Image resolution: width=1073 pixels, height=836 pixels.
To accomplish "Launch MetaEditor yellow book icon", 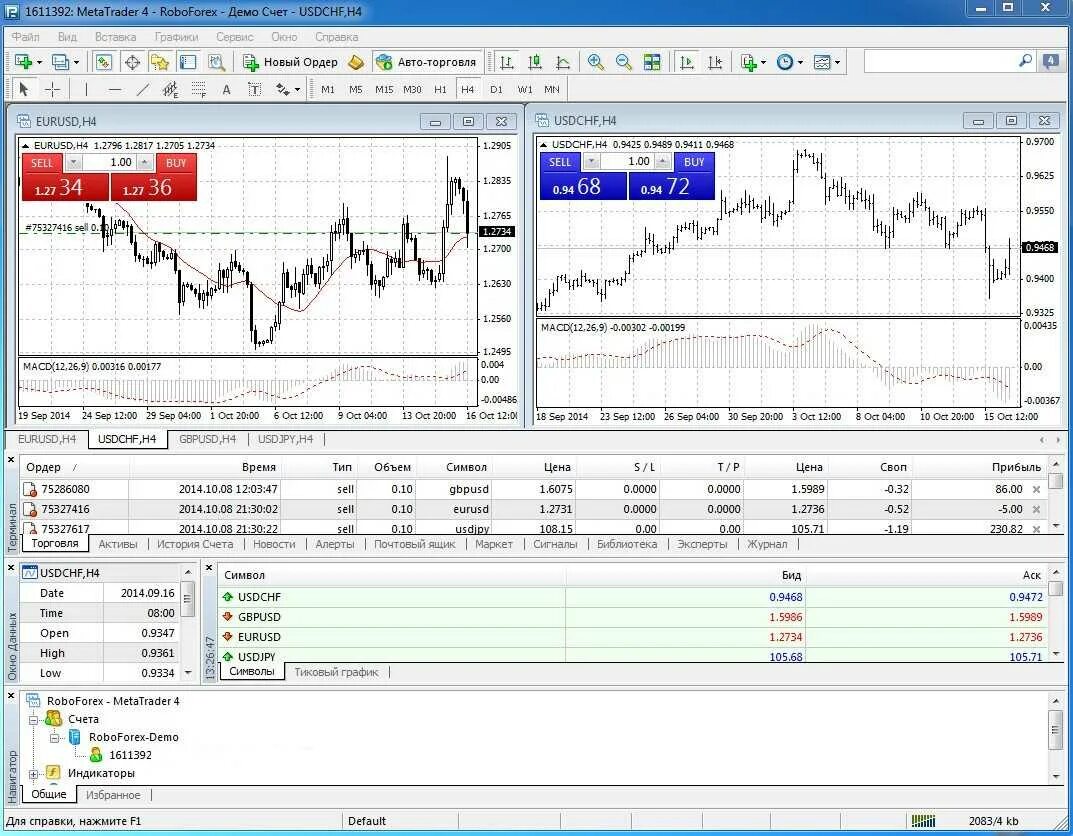I will [356, 62].
